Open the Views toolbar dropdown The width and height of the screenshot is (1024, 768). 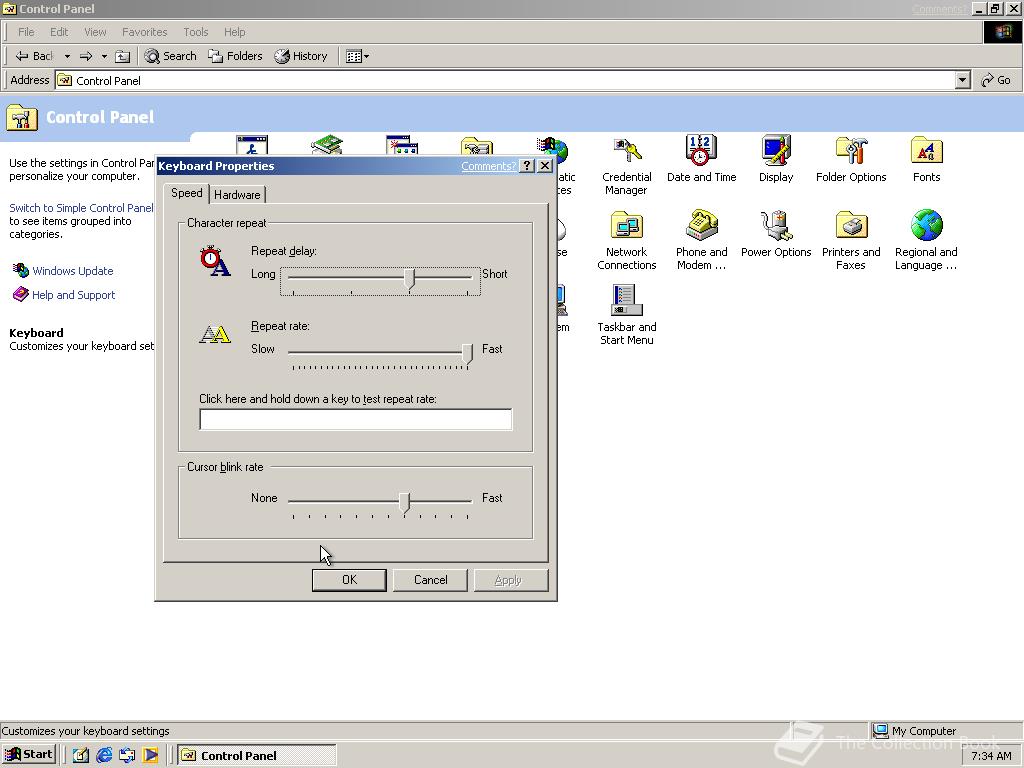[x=357, y=56]
